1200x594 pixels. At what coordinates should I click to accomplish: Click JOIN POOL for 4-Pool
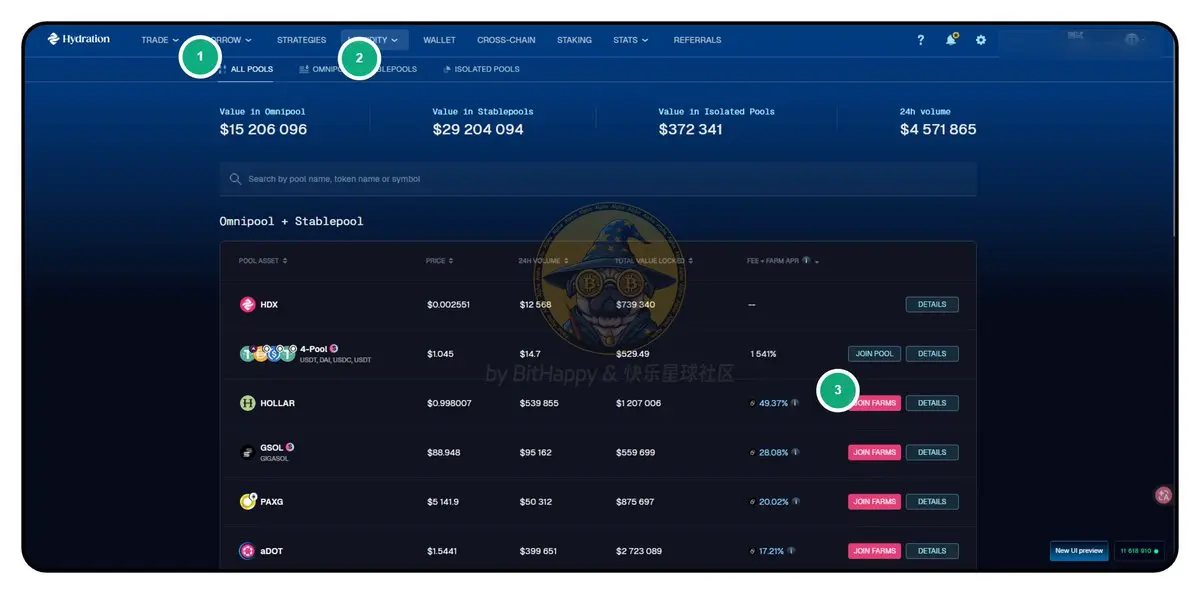tap(875, 353)
